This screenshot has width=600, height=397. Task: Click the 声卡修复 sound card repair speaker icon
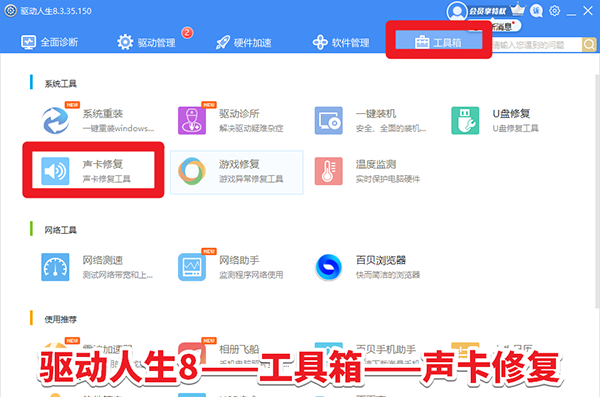(x=55, y=171)
